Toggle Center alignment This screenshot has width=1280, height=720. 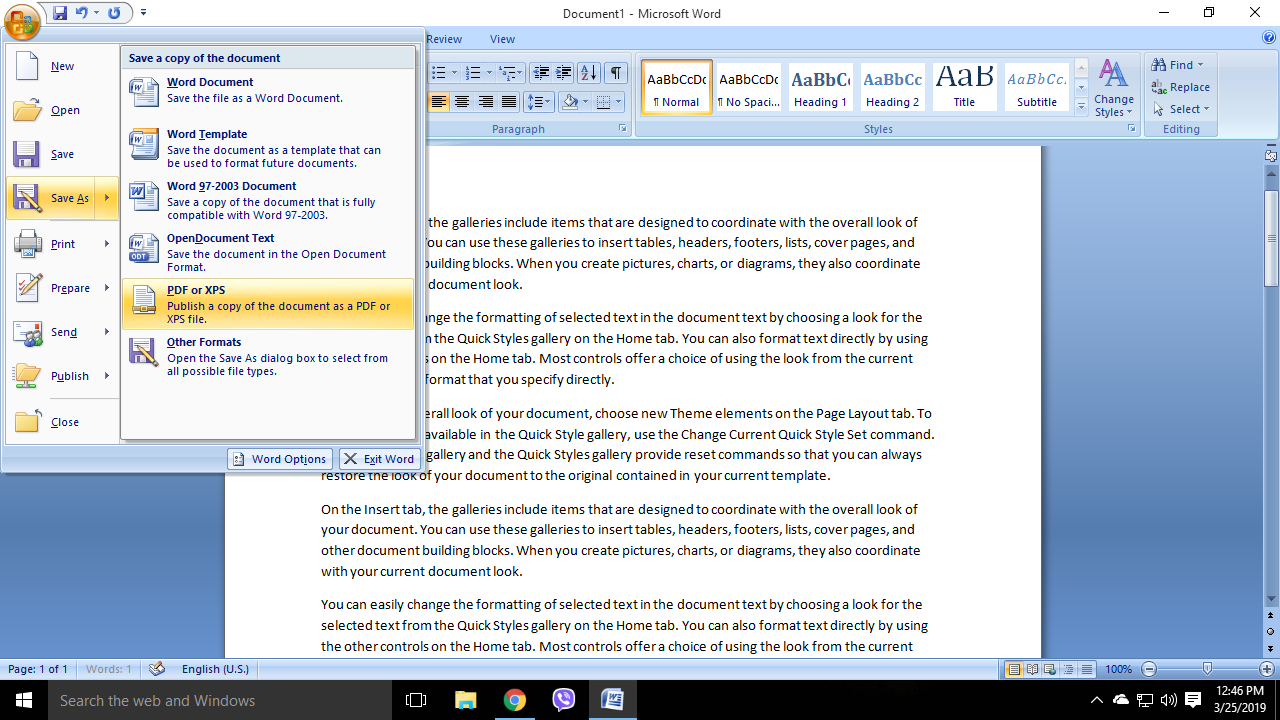[462, 102]
